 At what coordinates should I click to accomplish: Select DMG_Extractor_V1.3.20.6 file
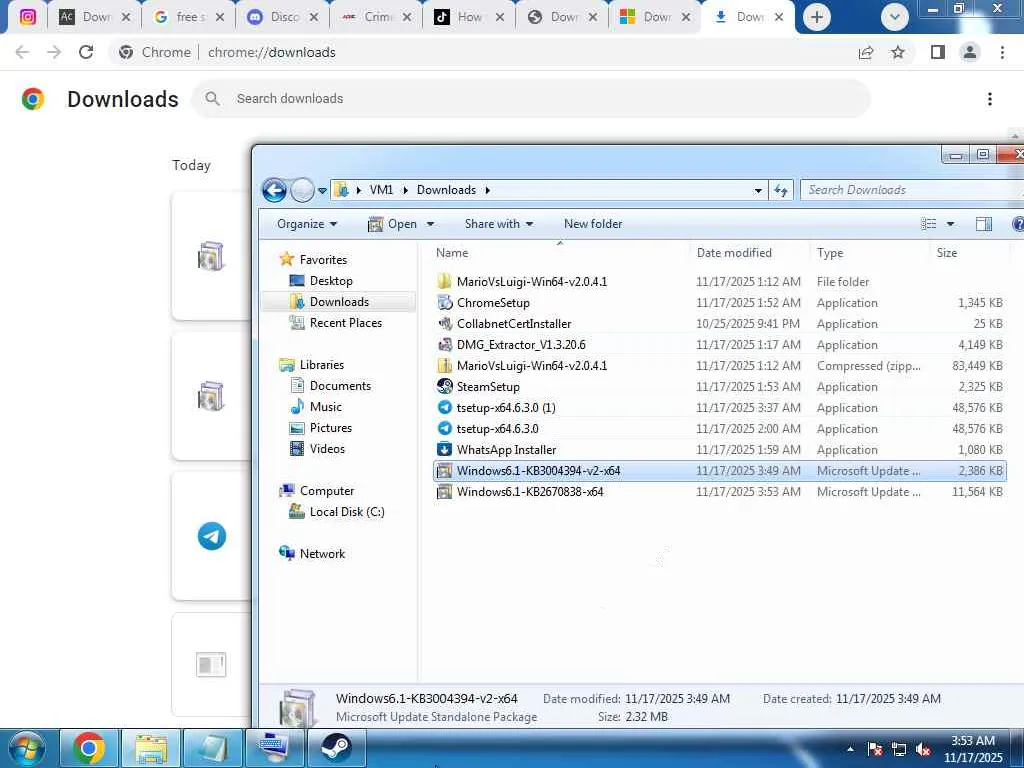(x=719, y=345)
